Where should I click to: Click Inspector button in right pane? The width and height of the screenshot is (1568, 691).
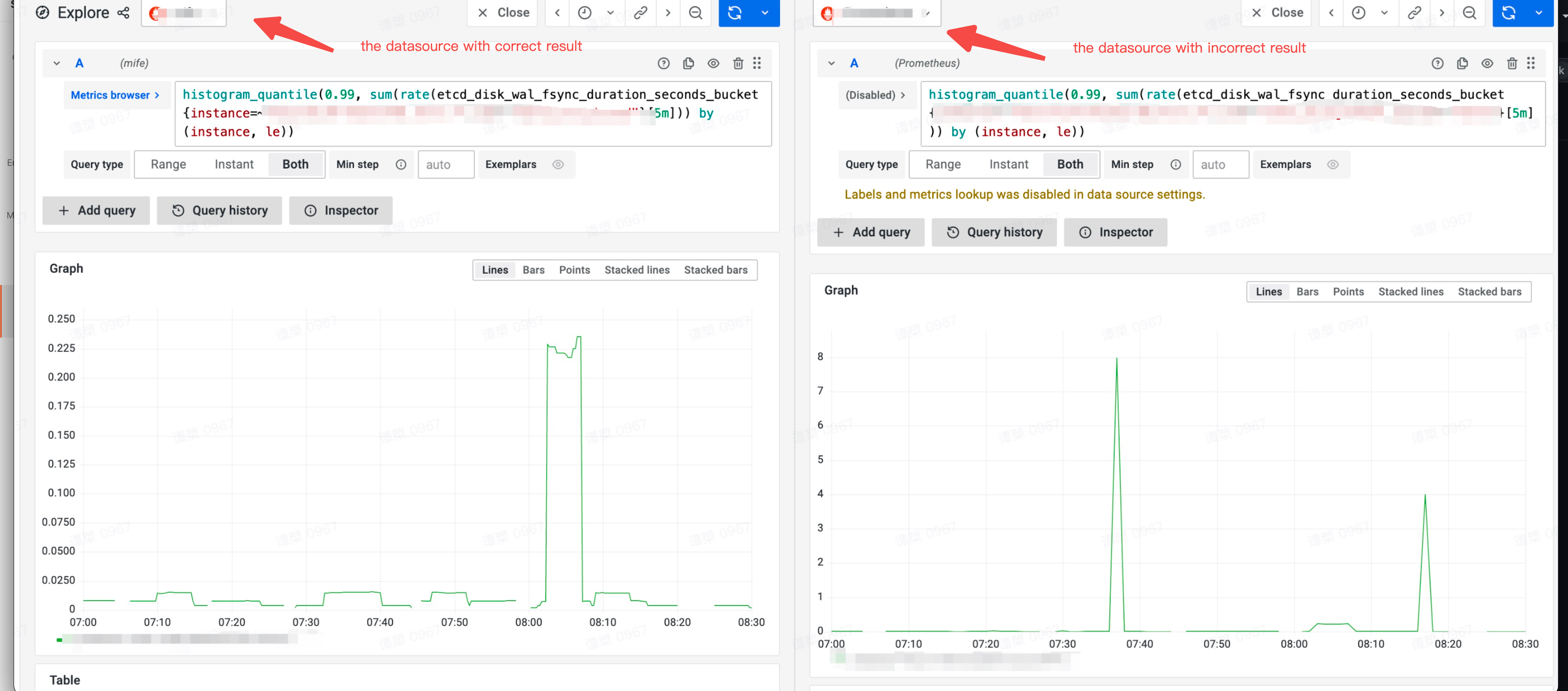[1115, 232]
